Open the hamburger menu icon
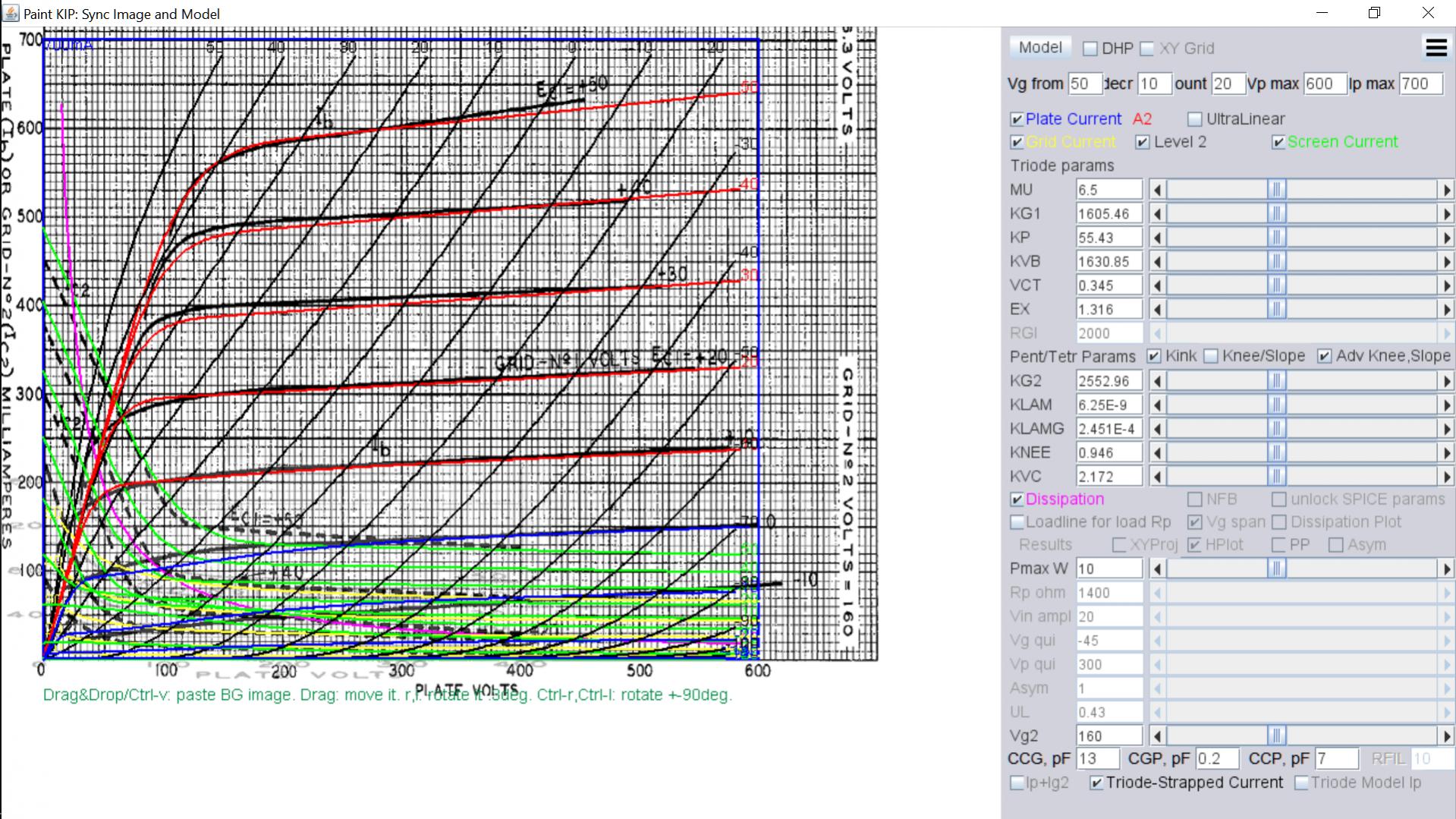 [1436, 48]
